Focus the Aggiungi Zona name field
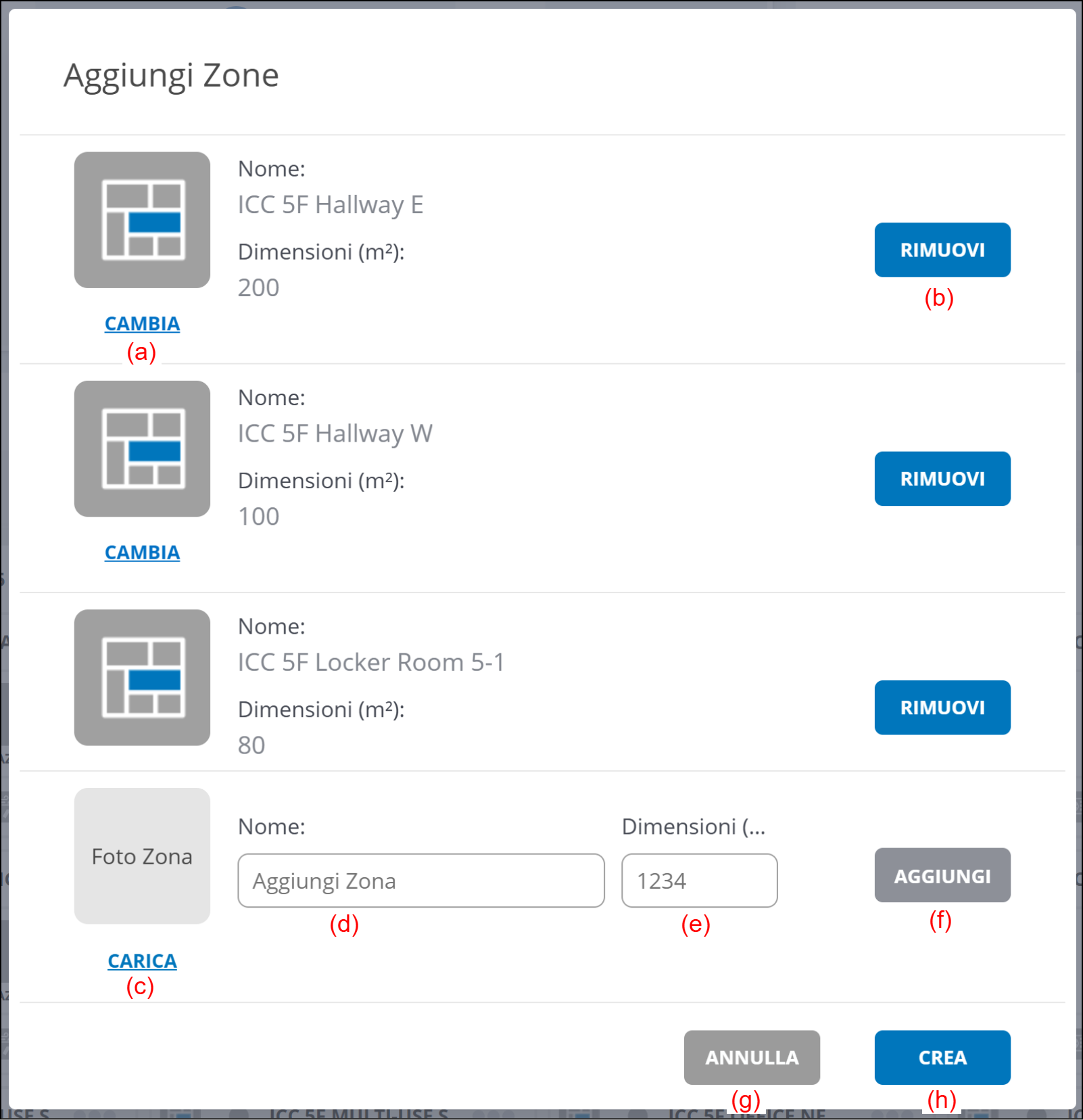This screenshot has height=1120, width=1083. click(420, 881)
